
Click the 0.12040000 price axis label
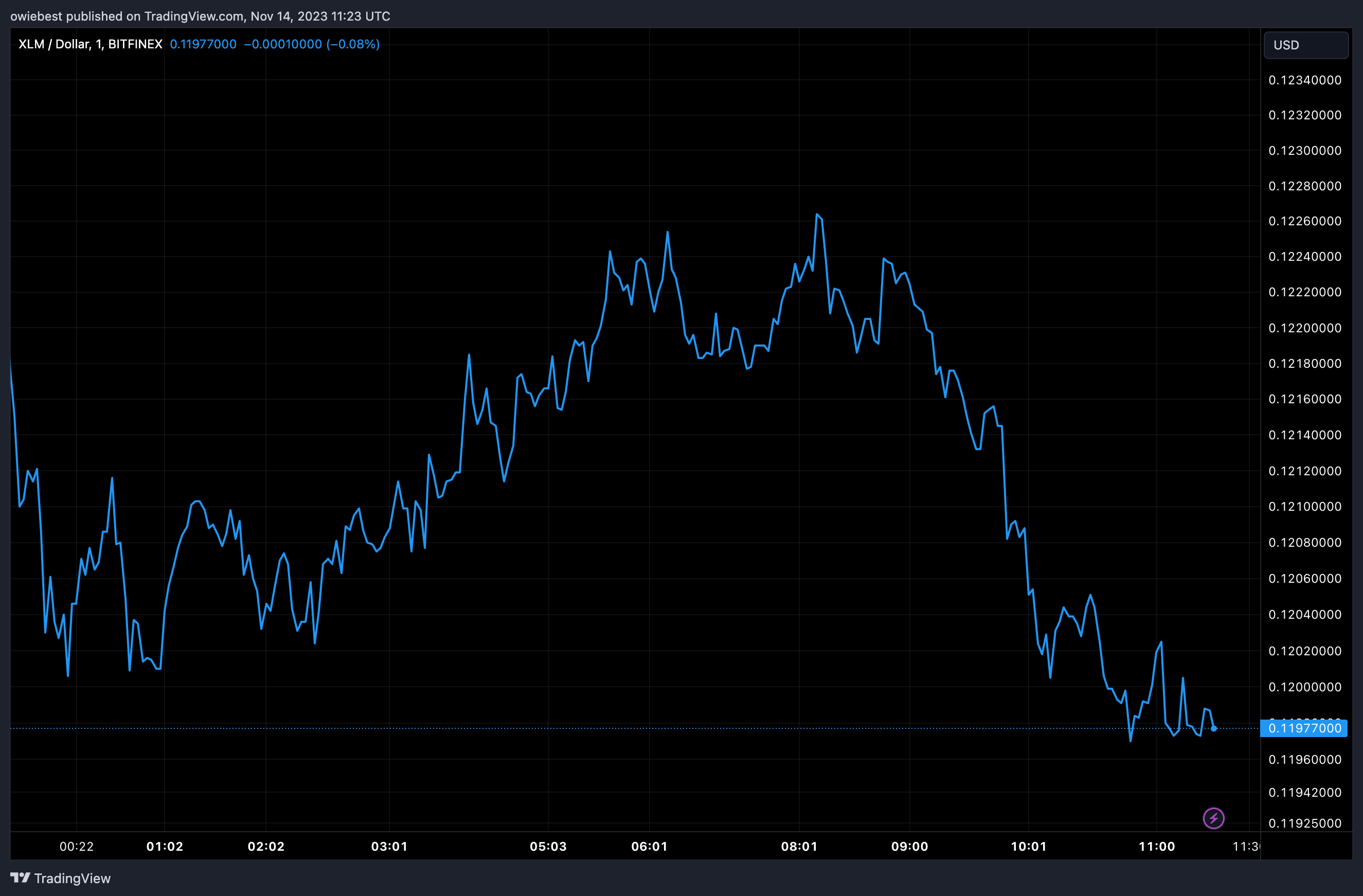pos(1305,615)
